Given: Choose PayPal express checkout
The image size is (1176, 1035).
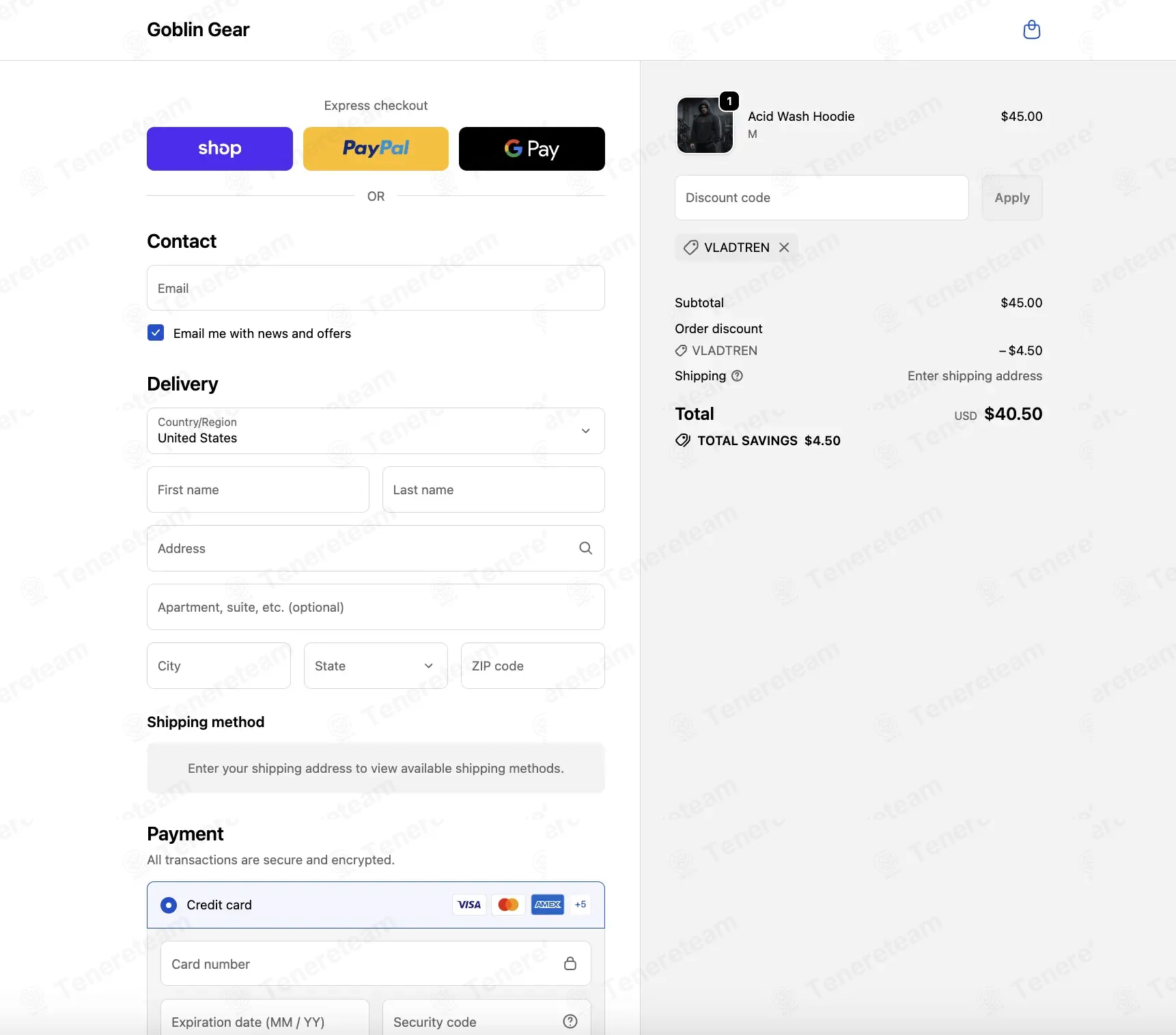Looking at the screenshot, I should point(376,149).
